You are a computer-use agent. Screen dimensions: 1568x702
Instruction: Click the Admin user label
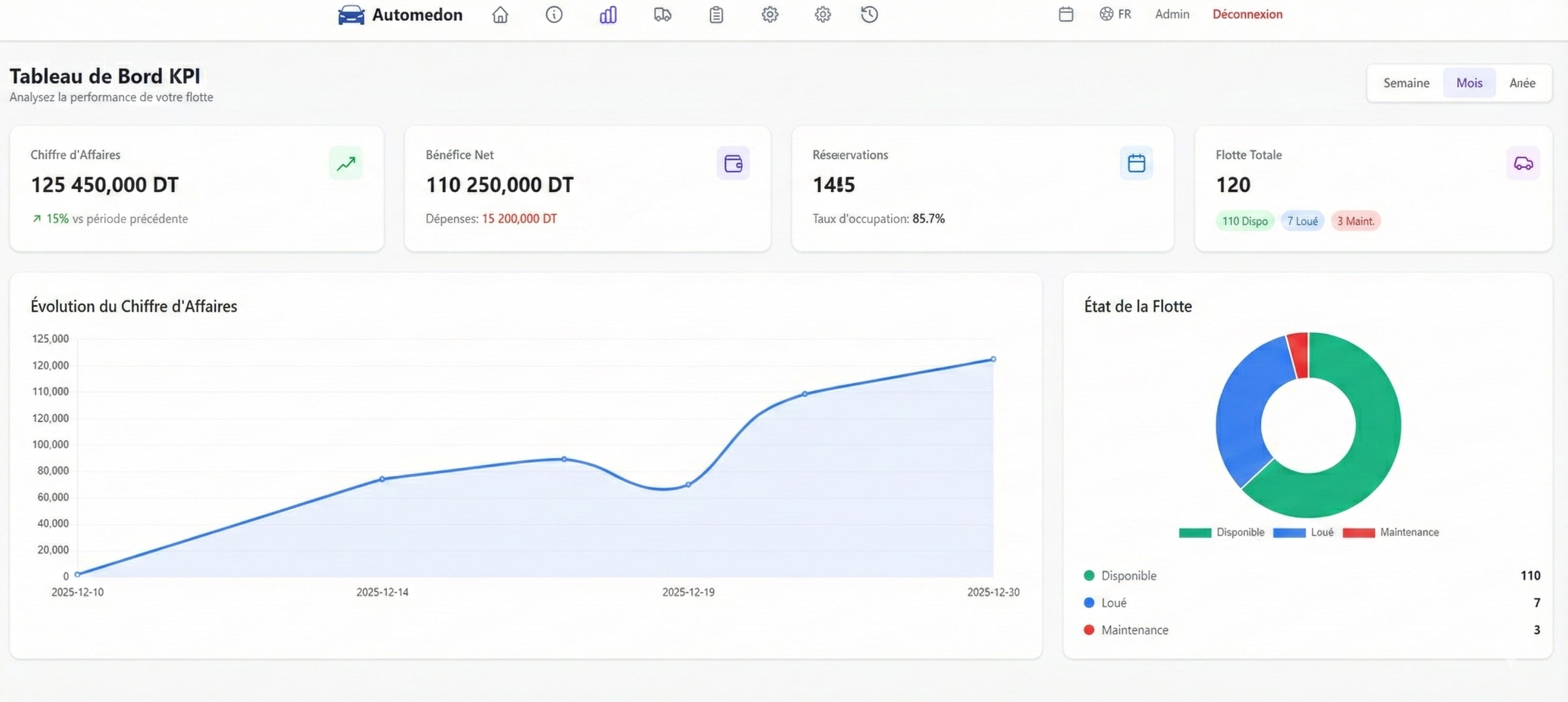[x=1172, y=15]
